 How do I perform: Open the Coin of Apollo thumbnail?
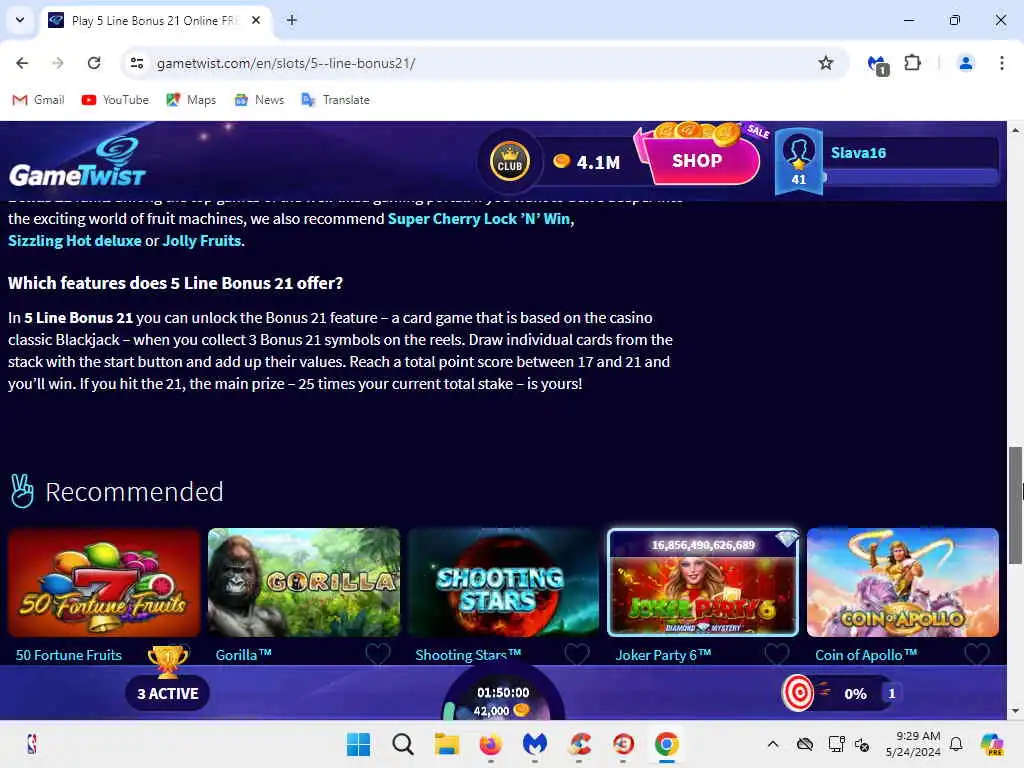903,582
